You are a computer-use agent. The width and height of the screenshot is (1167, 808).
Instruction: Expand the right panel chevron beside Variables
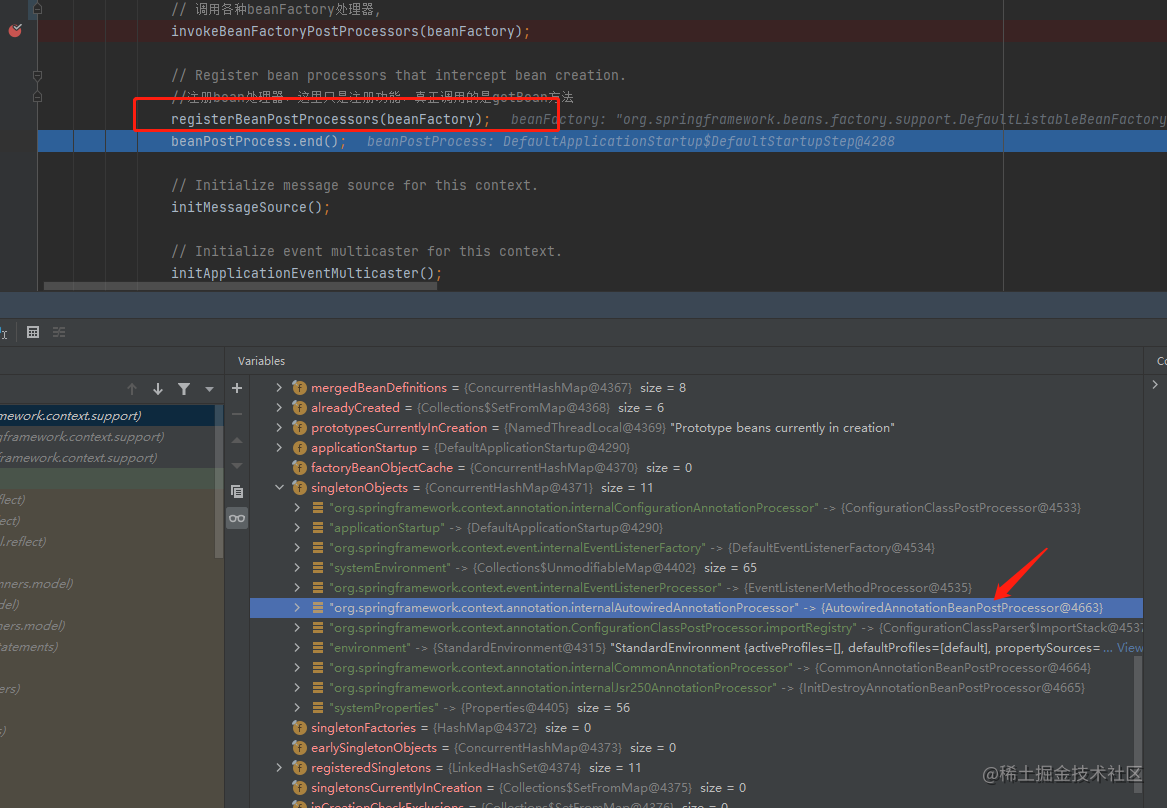(1155, 385)
